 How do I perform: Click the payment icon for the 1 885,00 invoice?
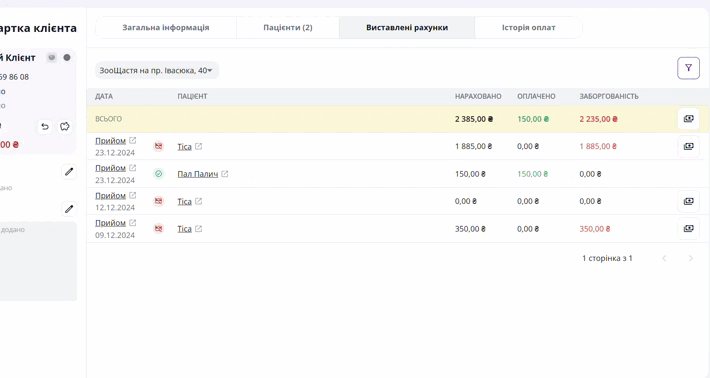tap(688, 146)
